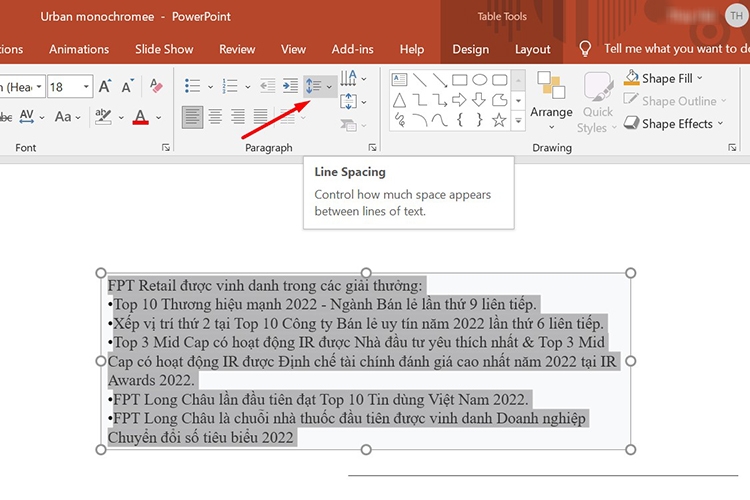
Task: Open the Animations ribbon tab
Action: pyautogui.click(x=79, y=49)
